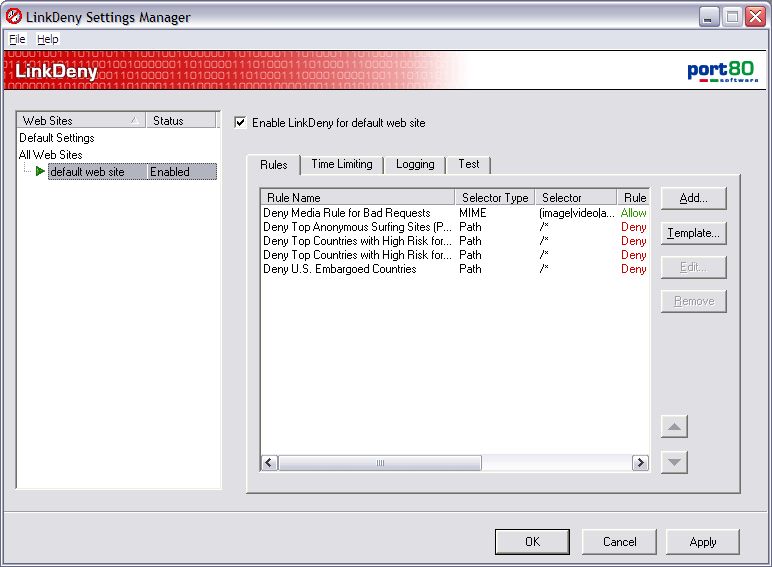Click the LinkDeny title bar app icon
Screen dimensions: 772x567
pos(14,17)
